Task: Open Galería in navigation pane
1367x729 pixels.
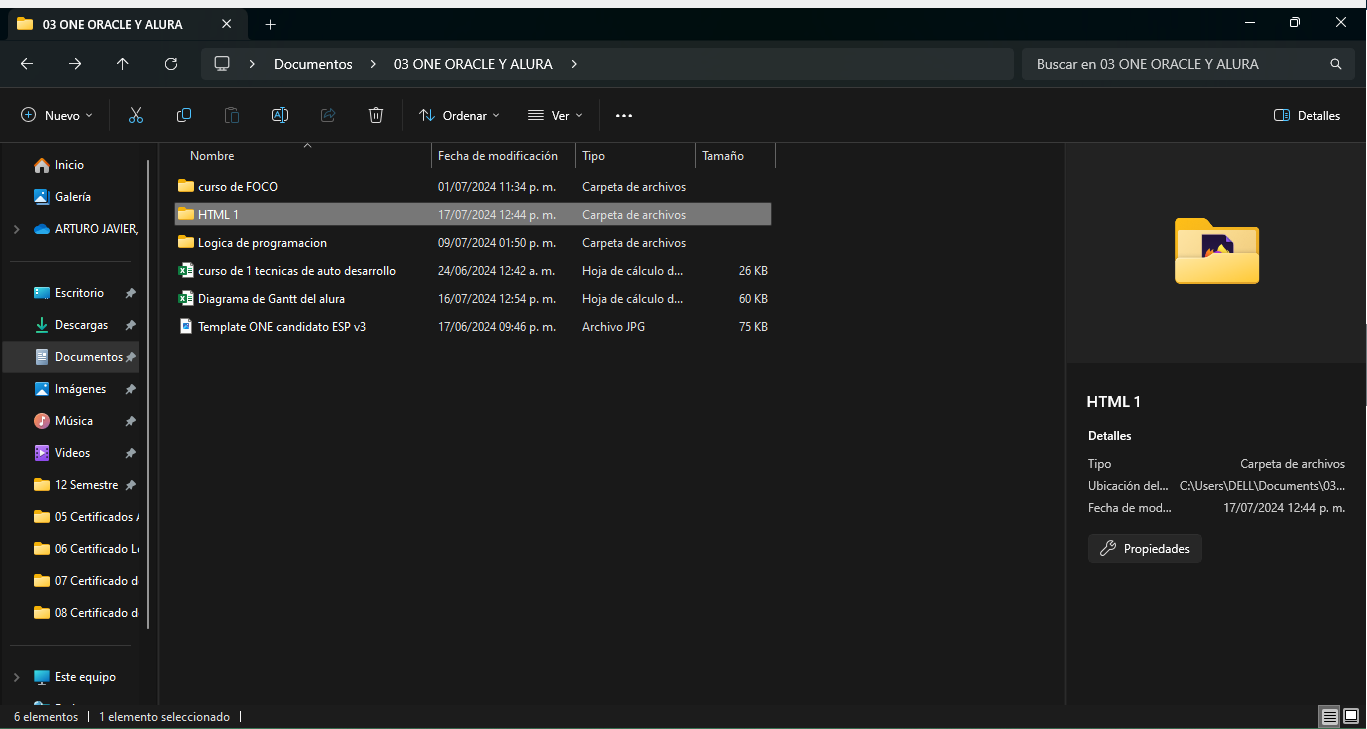Action: 72,197
